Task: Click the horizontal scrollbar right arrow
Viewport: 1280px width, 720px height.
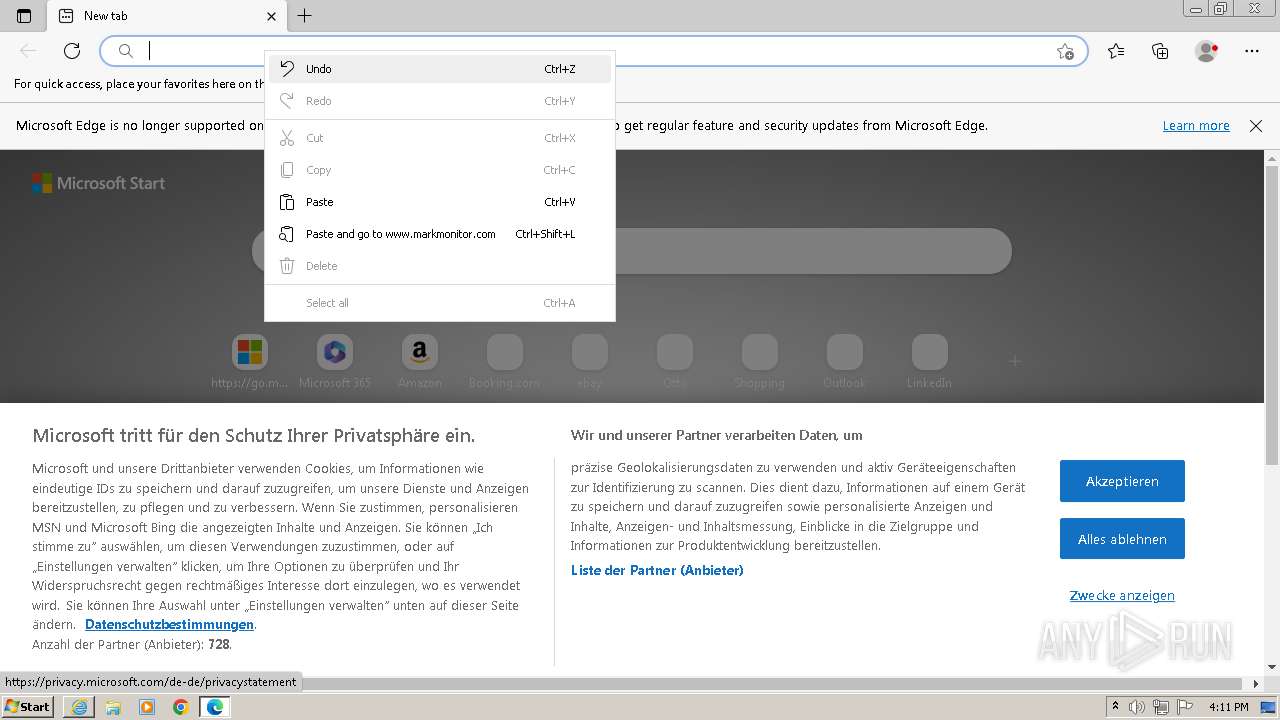Action: coord(1257,684)
